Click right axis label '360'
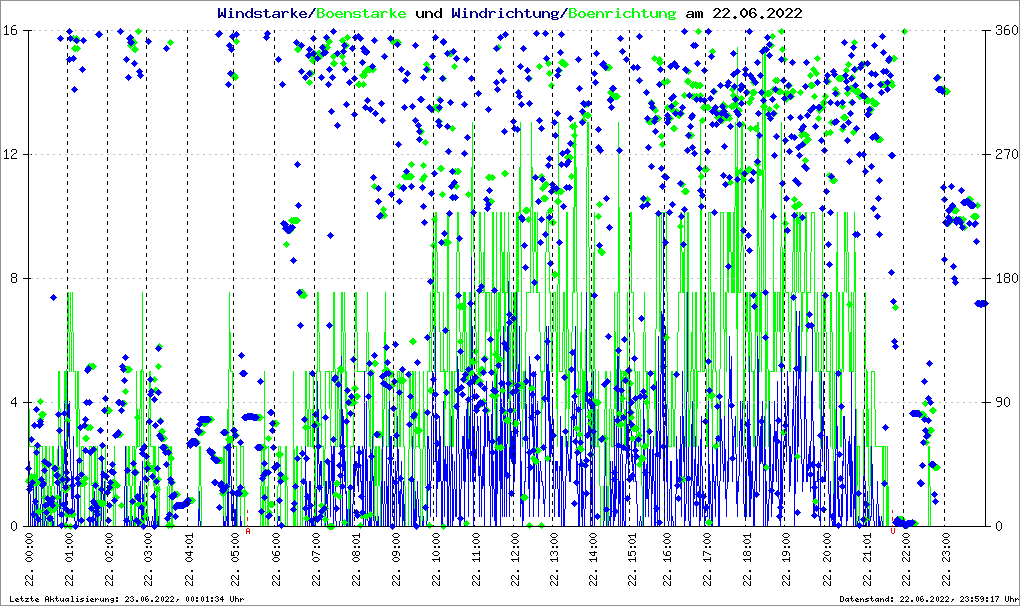The height and width of the screenshot is (606, 1020). [1006, 31]
